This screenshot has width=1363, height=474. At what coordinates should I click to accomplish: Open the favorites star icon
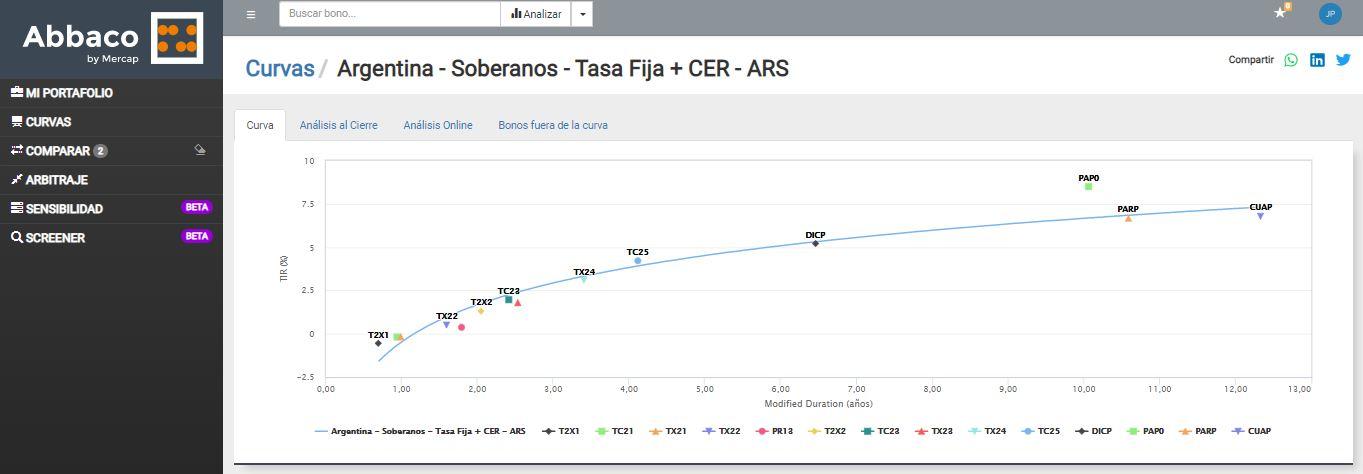[1279, 13]
